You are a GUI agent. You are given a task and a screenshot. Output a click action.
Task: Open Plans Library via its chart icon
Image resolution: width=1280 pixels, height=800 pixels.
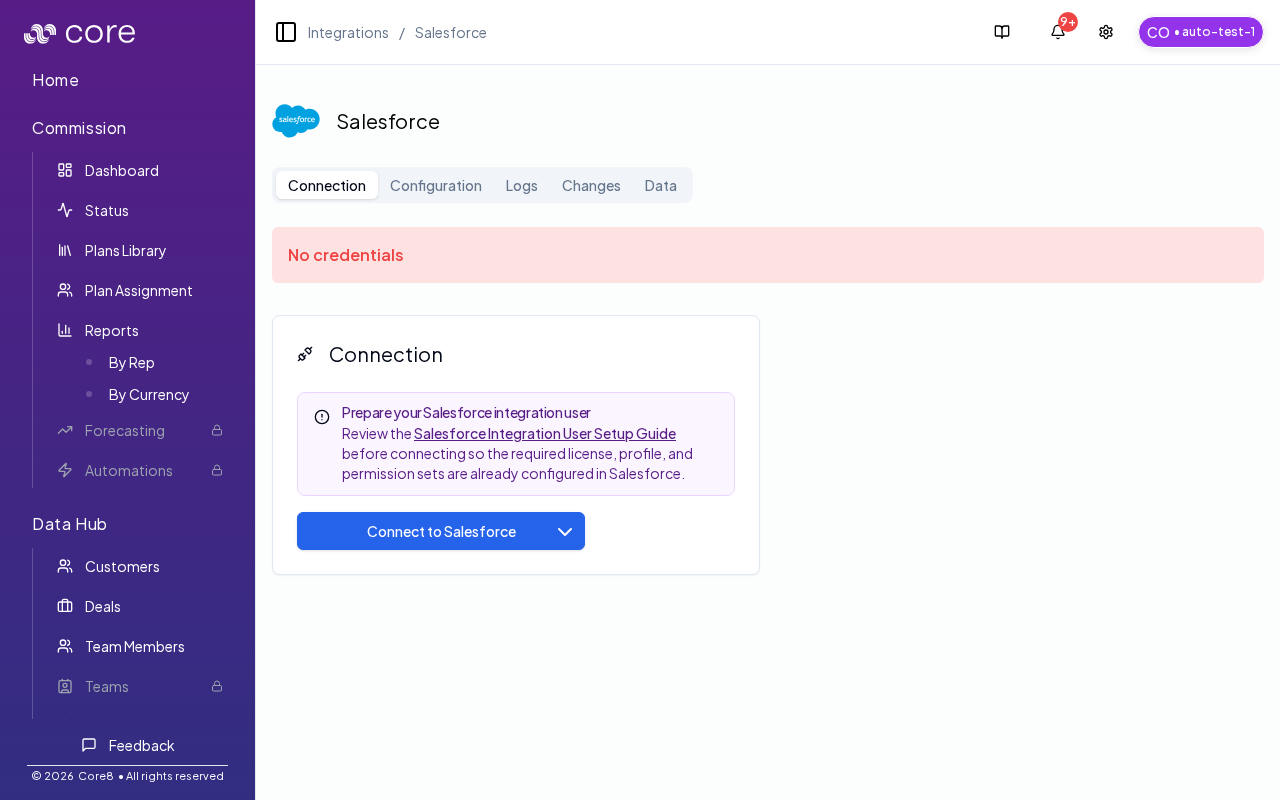click(x=64, y=250)
